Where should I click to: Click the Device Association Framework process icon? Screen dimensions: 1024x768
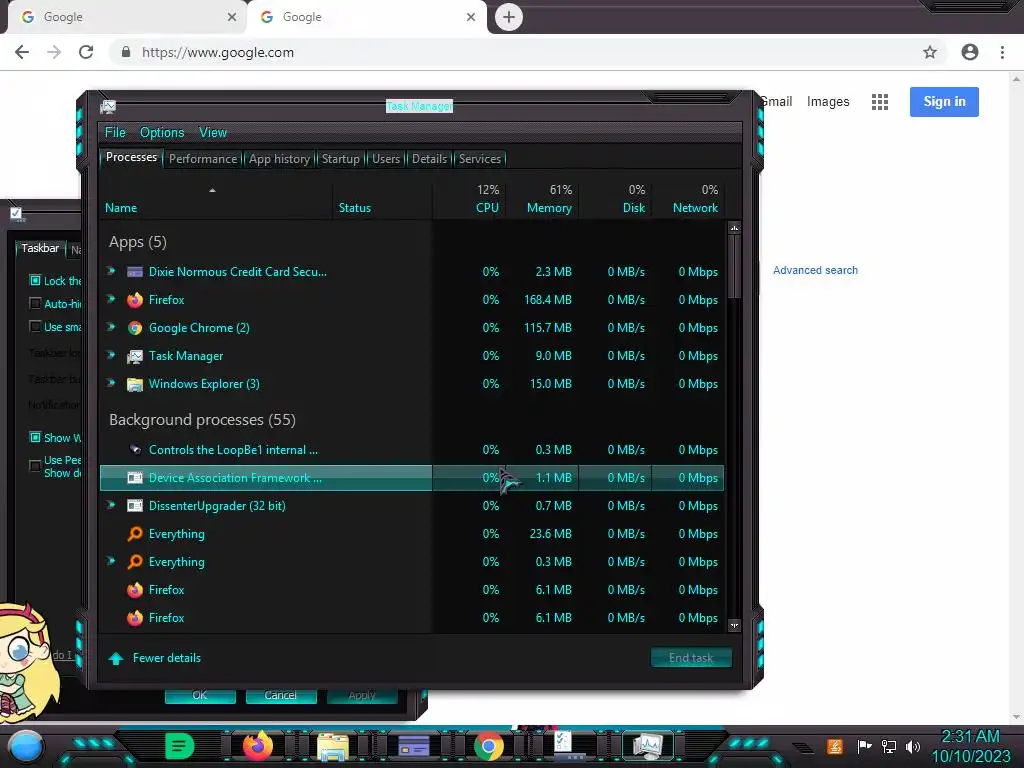(x=135, y=477)
